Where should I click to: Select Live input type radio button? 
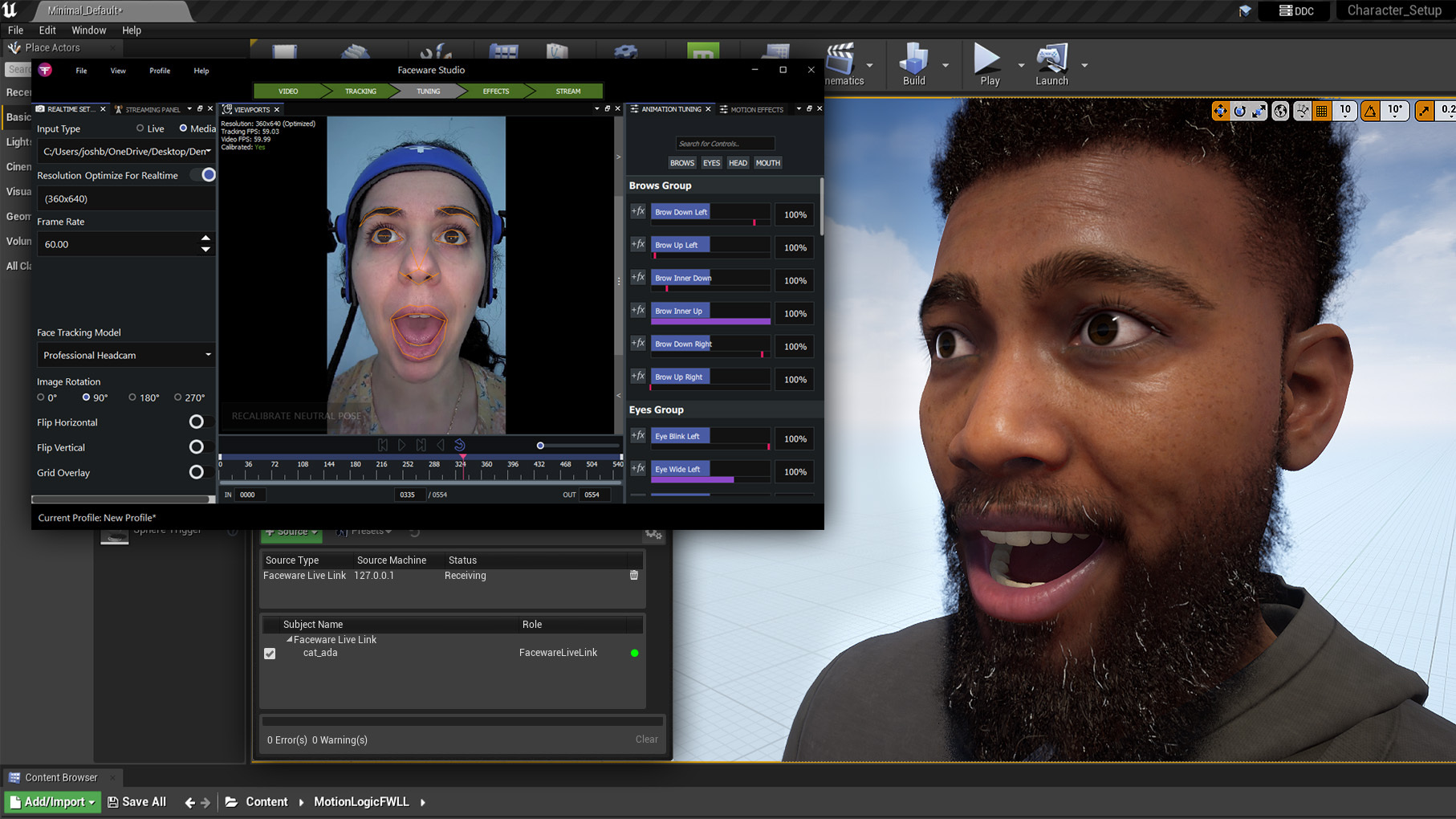tap(140, 128)
